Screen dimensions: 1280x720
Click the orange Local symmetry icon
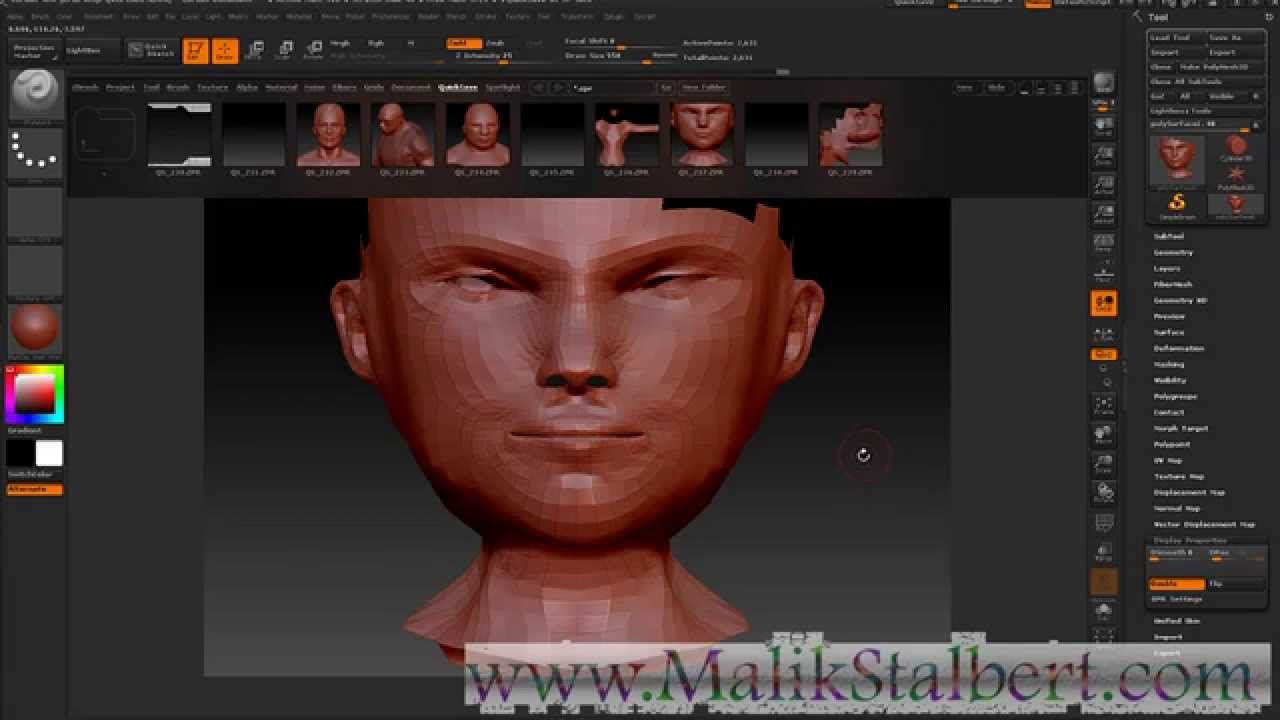[1104, 303]
